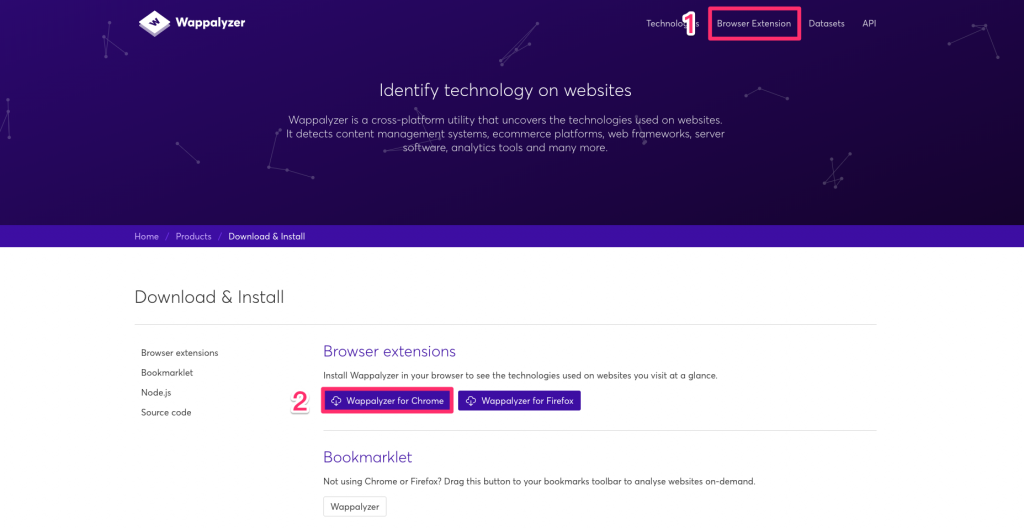Click the Browser extensions section heading
Screen dimensions: 1024x528
(389, 352)
